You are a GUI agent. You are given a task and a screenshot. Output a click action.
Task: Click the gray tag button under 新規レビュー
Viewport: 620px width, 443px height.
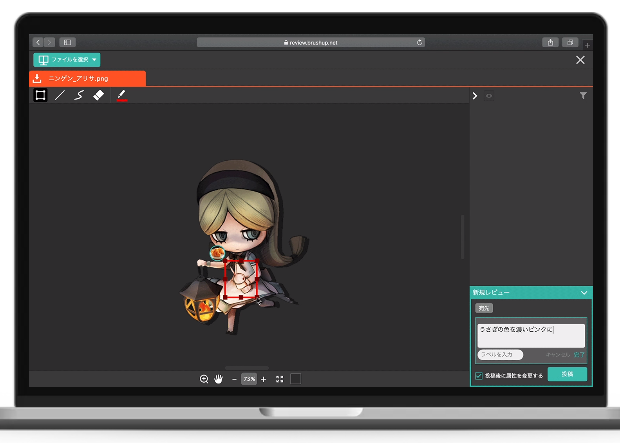[484, 308]
